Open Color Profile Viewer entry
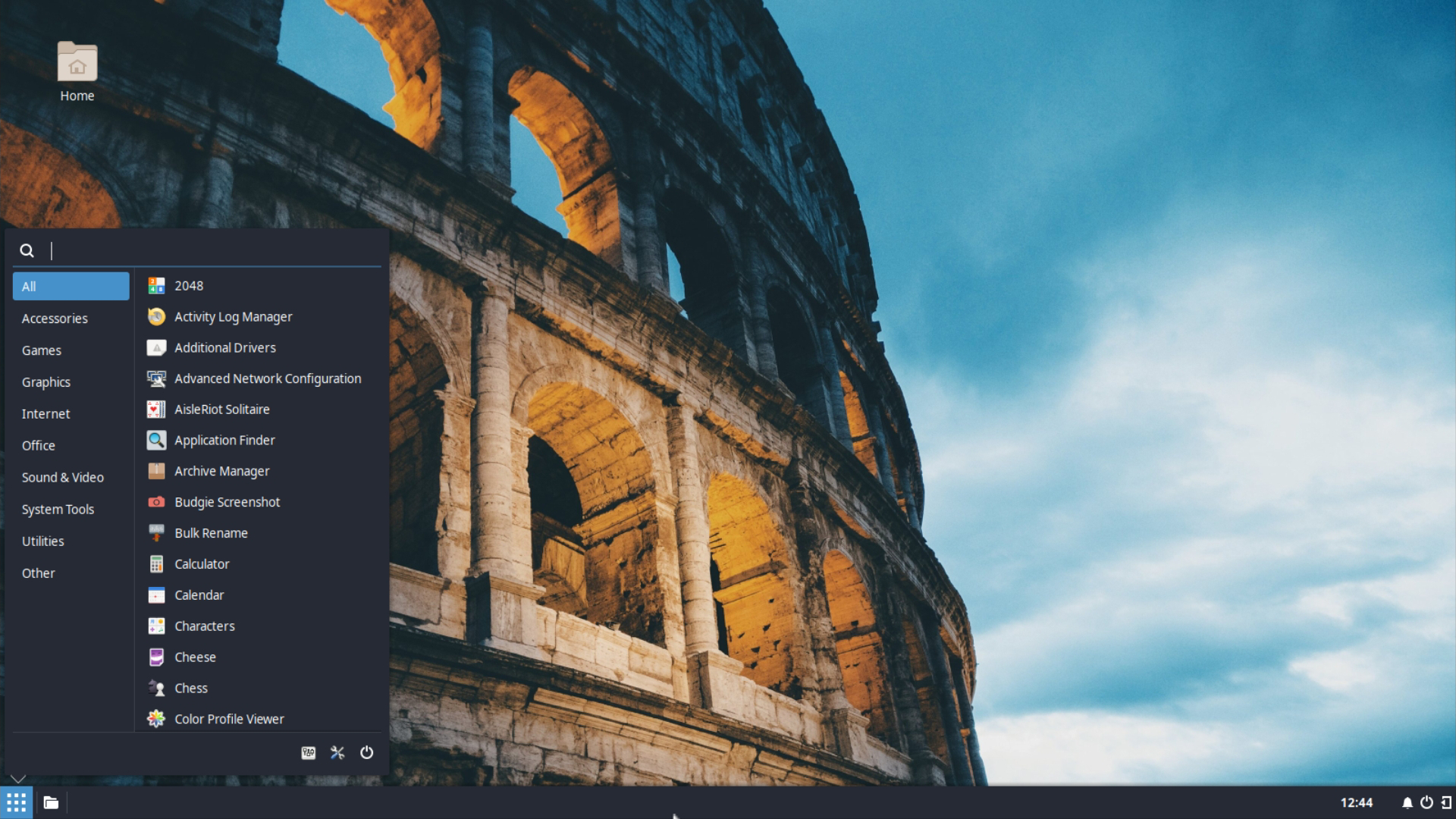This screenshot has height=819, width=1456. click(229, 719)
